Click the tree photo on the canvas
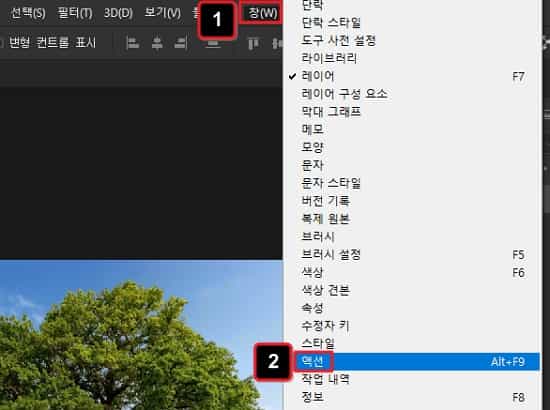 [x=141, y=335]
